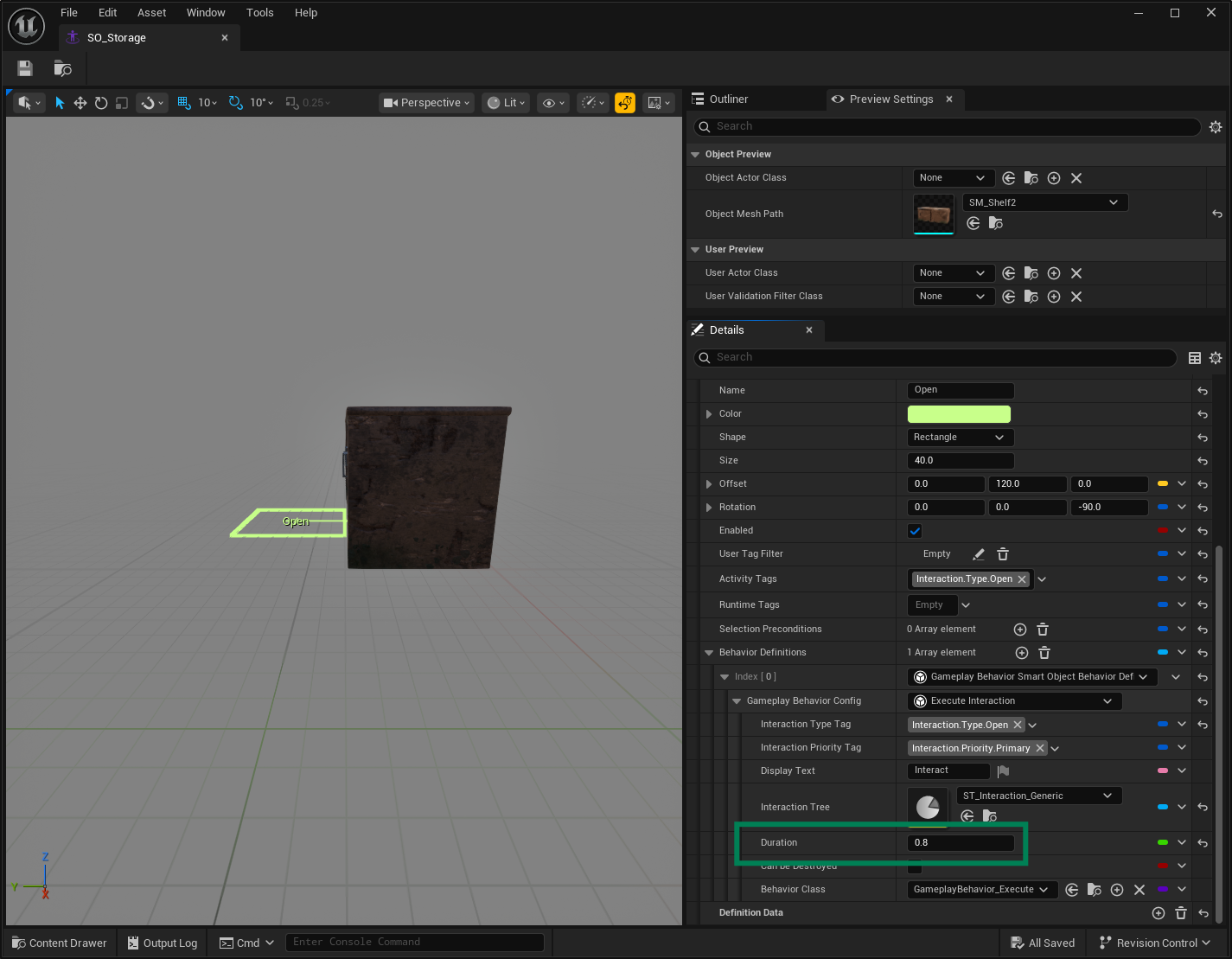Select the rotate gizmo tool
This screenshot has width=1232, height=959.
(x=101, y=103)
